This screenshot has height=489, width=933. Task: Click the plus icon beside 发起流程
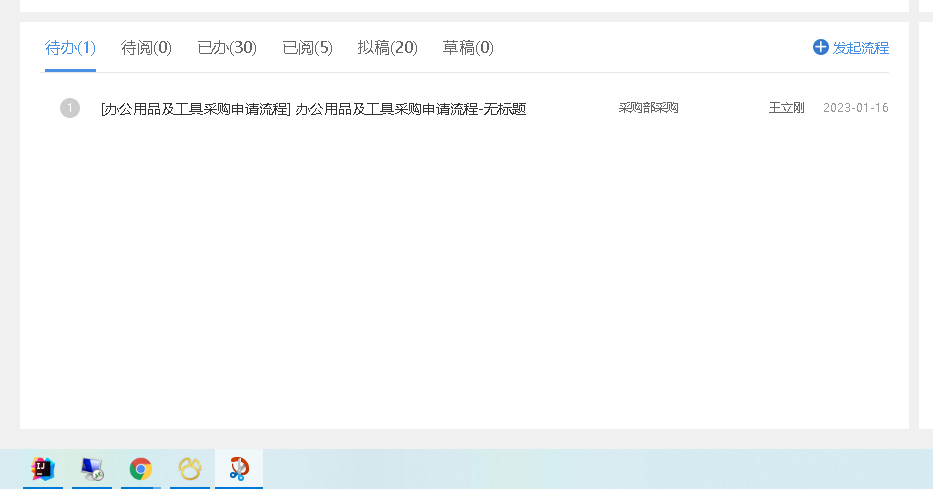click(821, 48)
